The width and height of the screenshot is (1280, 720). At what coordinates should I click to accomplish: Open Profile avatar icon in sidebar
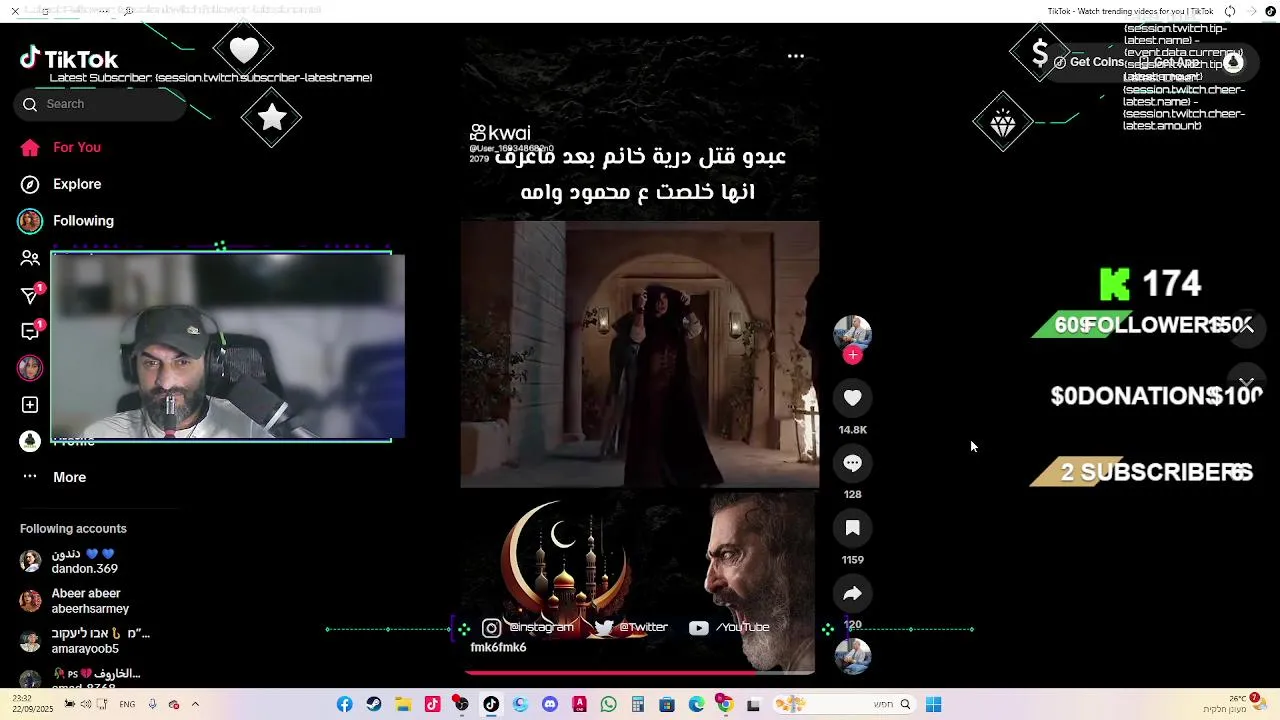click(x=30, y=441)
